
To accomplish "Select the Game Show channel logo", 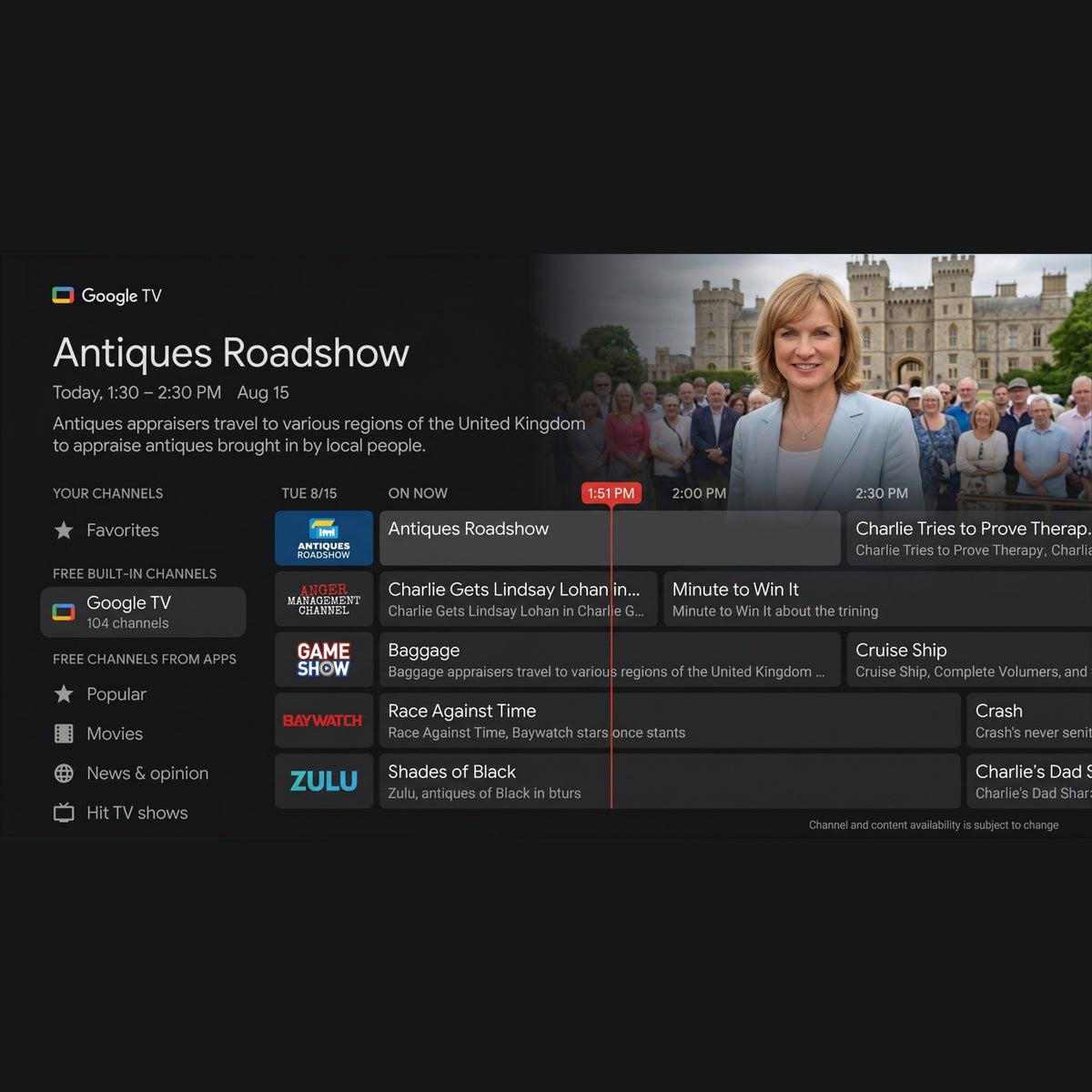I will click(324, 660).
